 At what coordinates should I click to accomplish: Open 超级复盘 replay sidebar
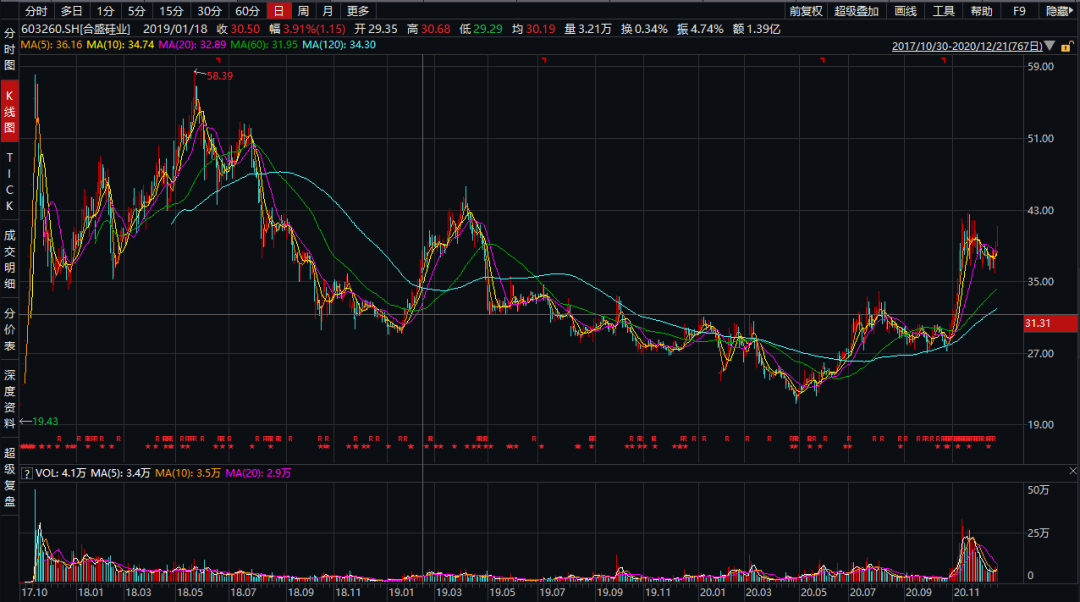10,477
